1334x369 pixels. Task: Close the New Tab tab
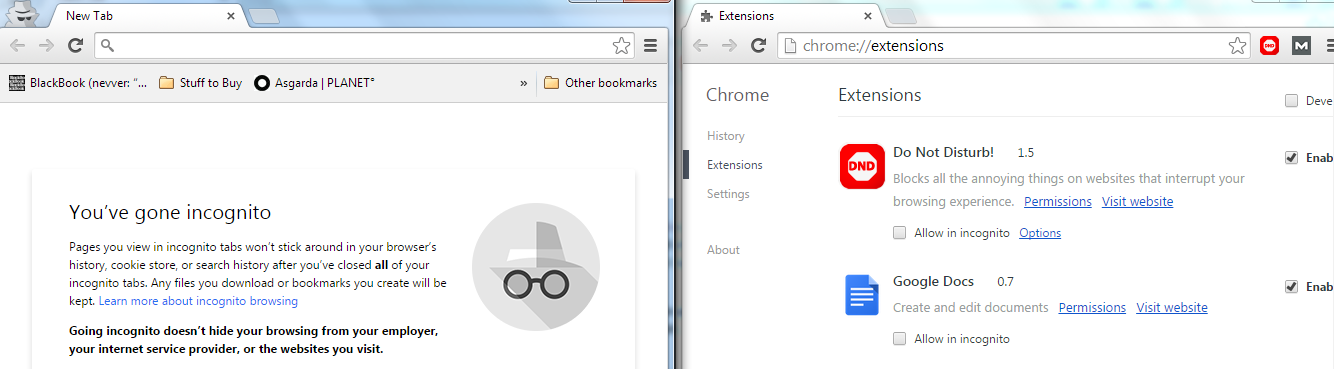pos(231,16)
